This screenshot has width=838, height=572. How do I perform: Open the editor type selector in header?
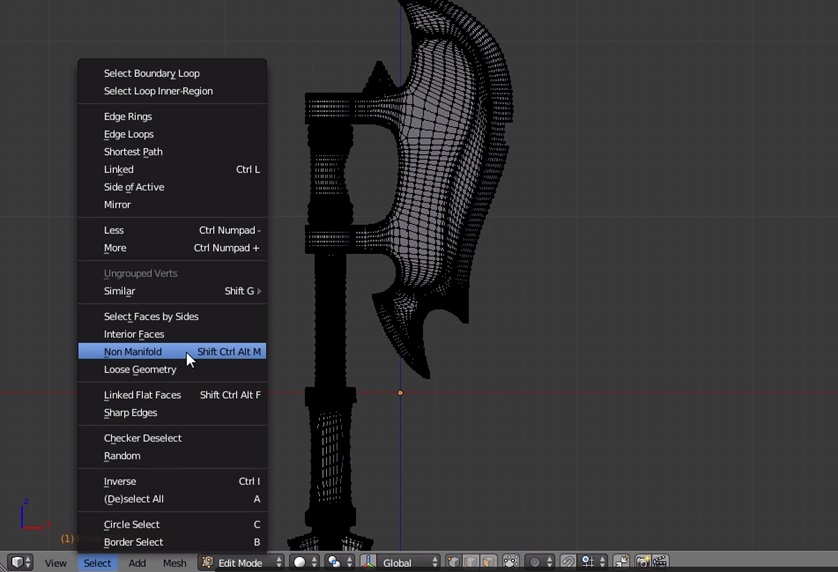pos(21,562)
